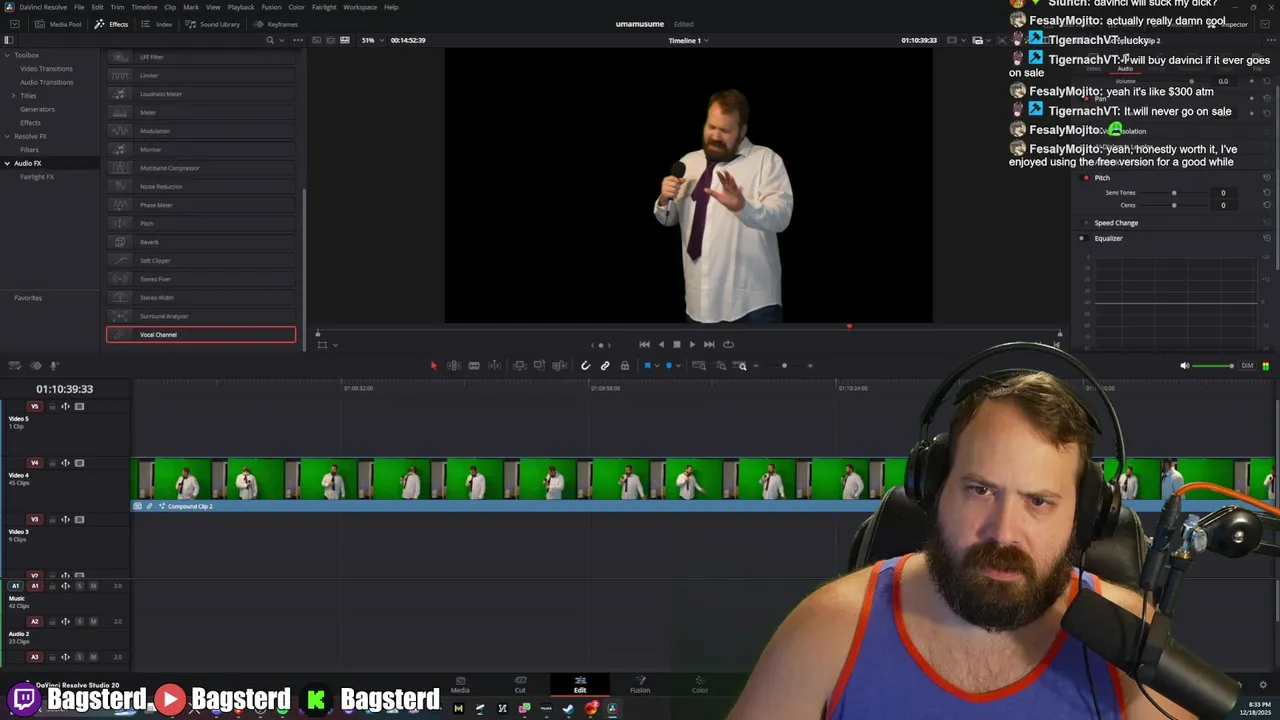
Task: Expand the Titles tree item
Action: click(x=14, y=95)
